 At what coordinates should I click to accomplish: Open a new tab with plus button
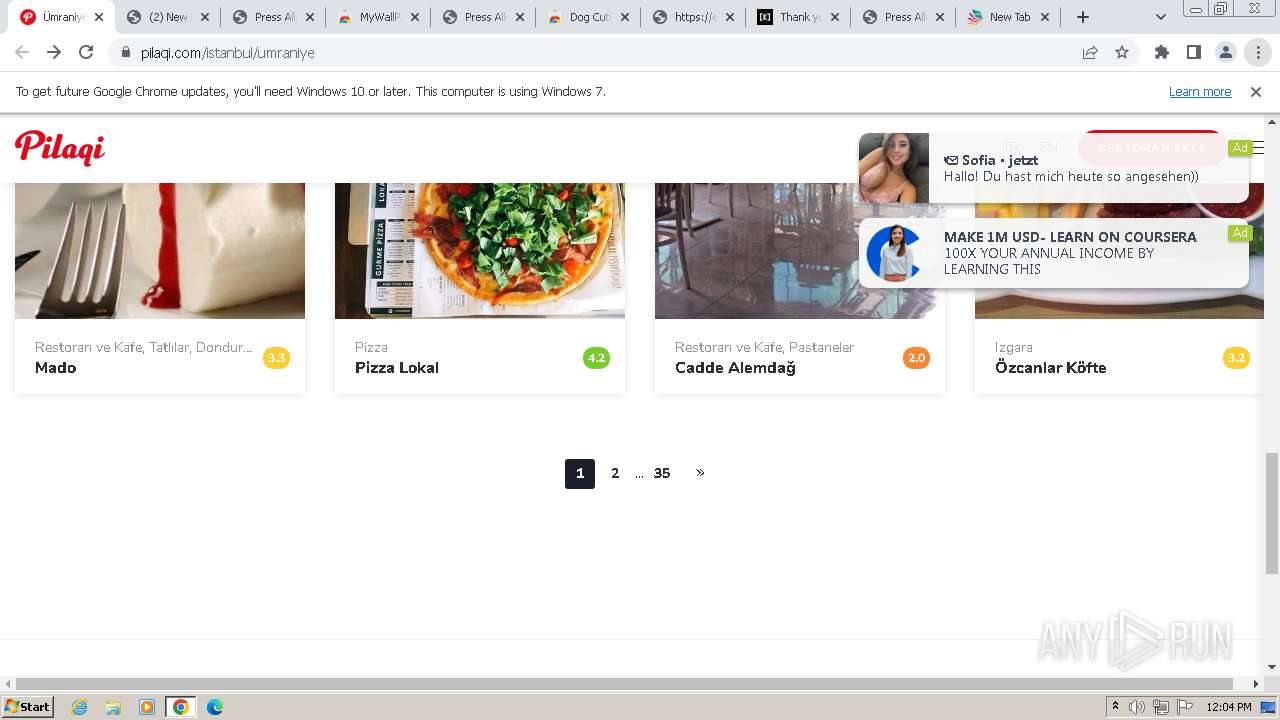pos(1083,17)
